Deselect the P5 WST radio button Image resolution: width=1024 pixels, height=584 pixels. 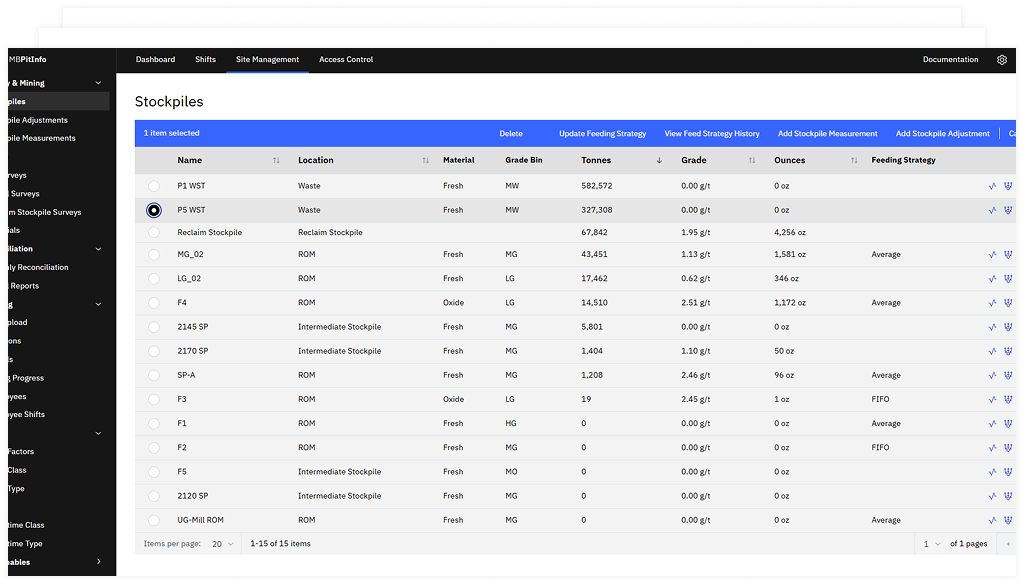(153, 210)
